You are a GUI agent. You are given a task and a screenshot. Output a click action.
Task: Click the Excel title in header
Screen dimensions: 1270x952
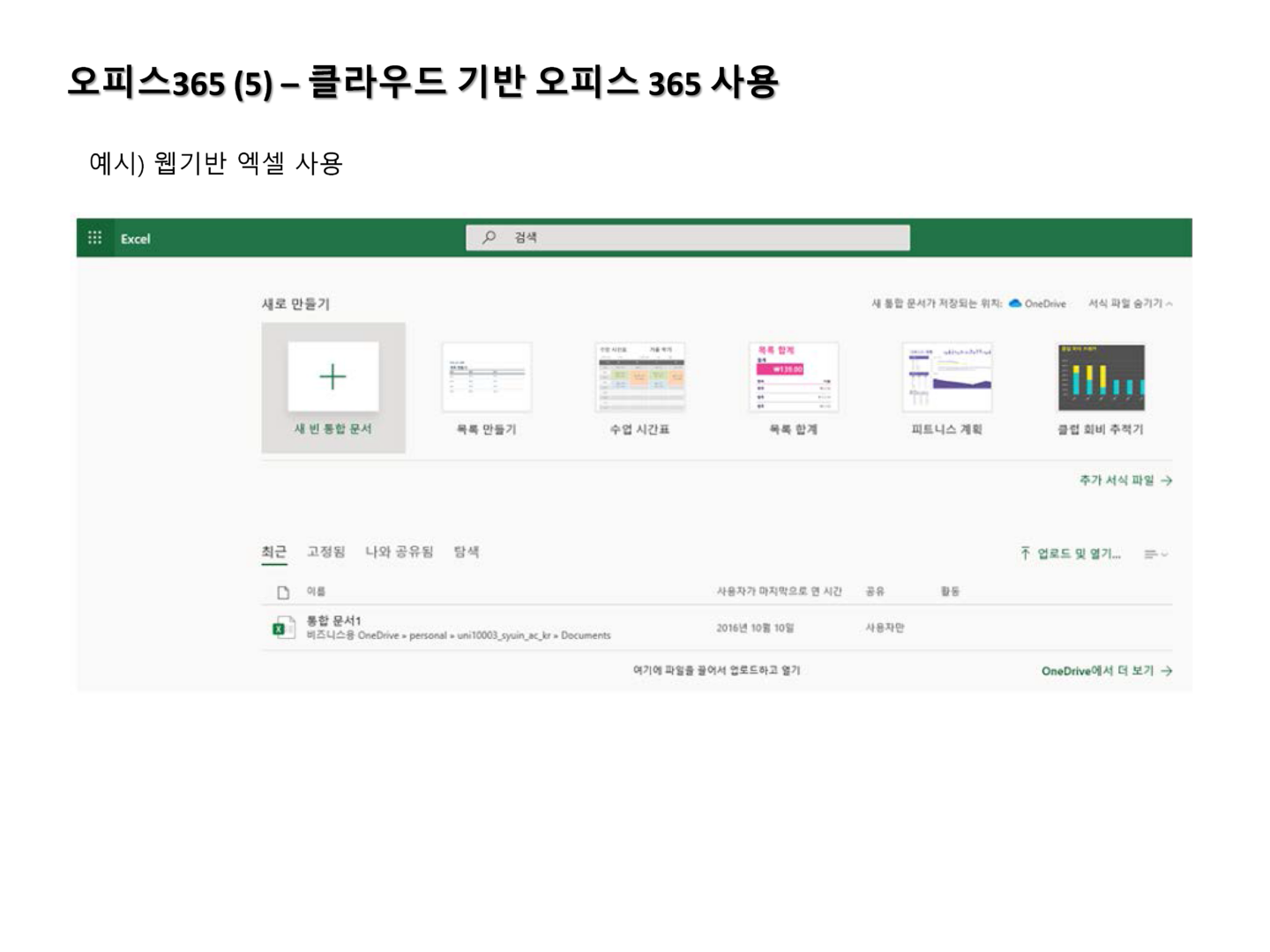pos(135,239)
